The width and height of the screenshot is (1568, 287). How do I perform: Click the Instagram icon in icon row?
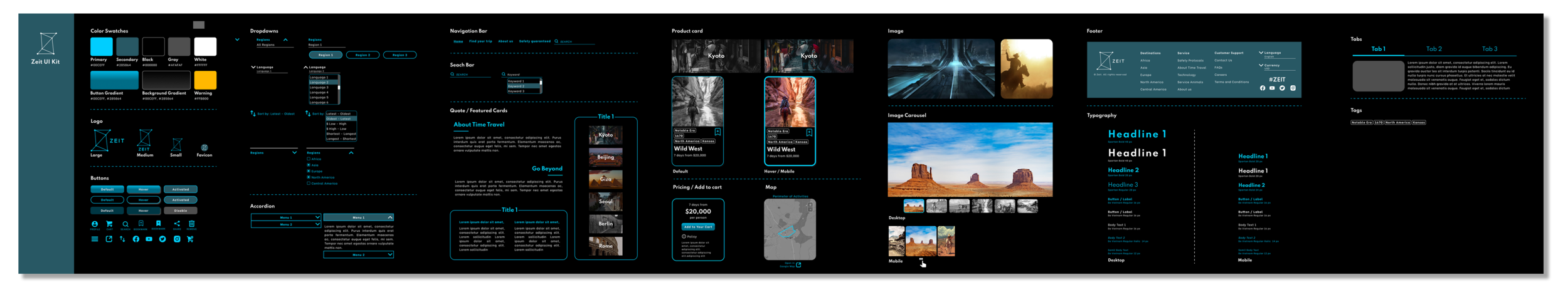[x=177, y=239]
